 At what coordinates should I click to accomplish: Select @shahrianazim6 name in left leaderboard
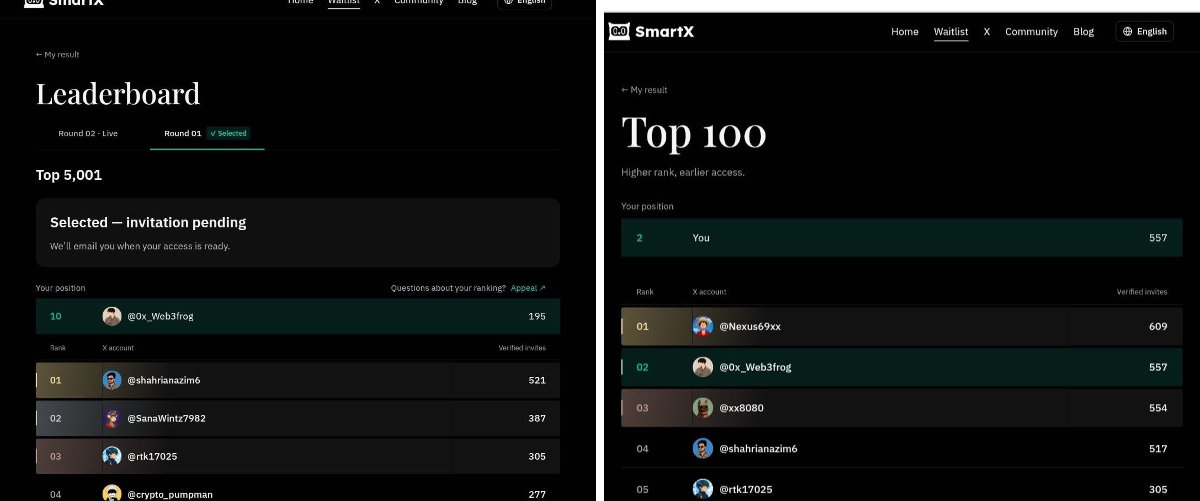(x=164, y=380)
